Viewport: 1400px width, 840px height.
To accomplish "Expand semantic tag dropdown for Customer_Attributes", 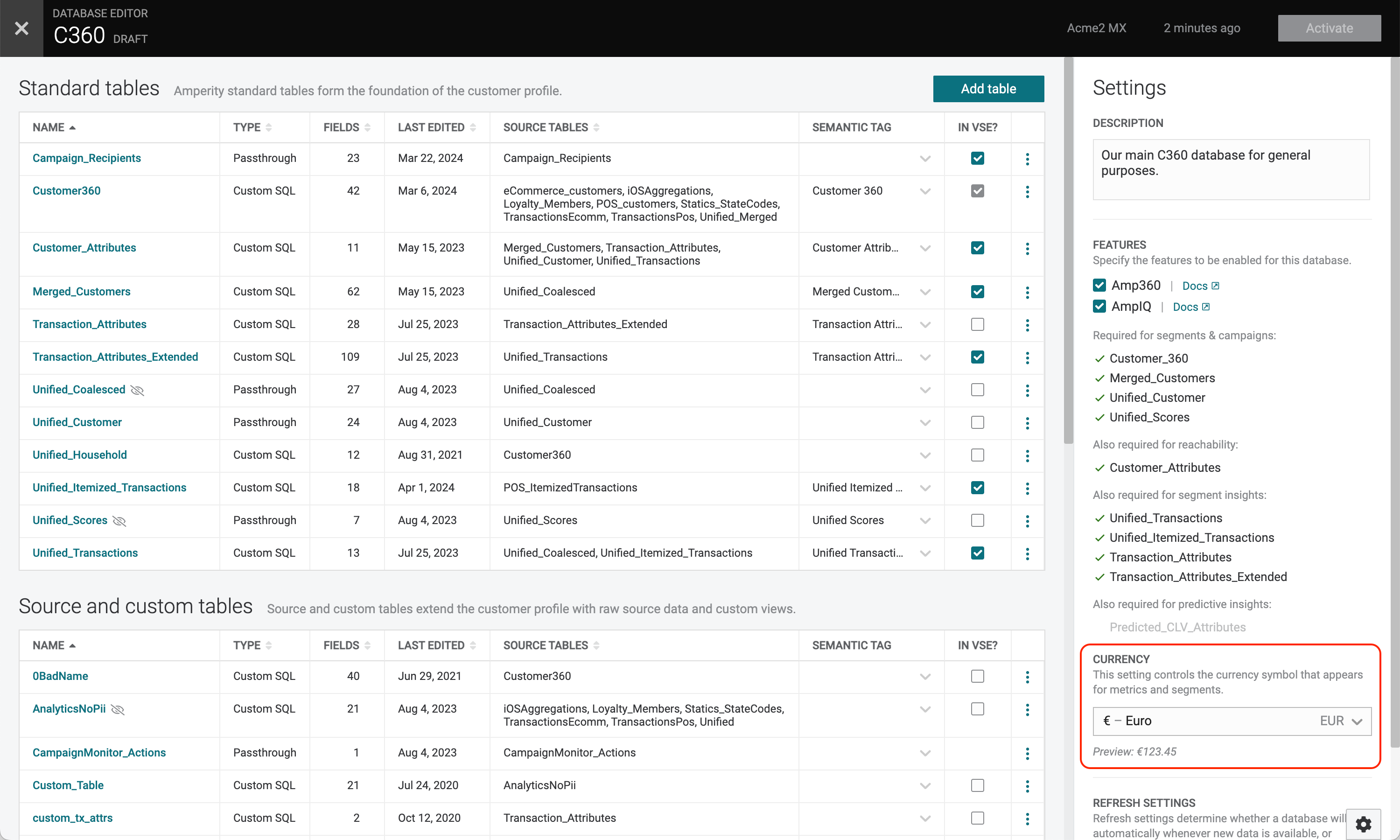I will coord(925,248).
